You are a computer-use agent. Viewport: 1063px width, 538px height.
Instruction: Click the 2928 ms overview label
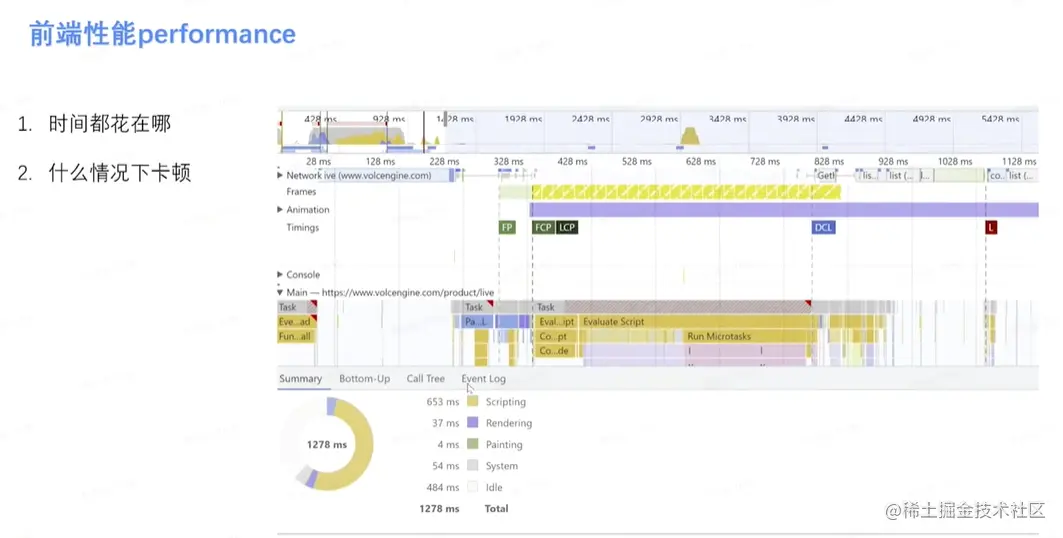pos(659,119)
